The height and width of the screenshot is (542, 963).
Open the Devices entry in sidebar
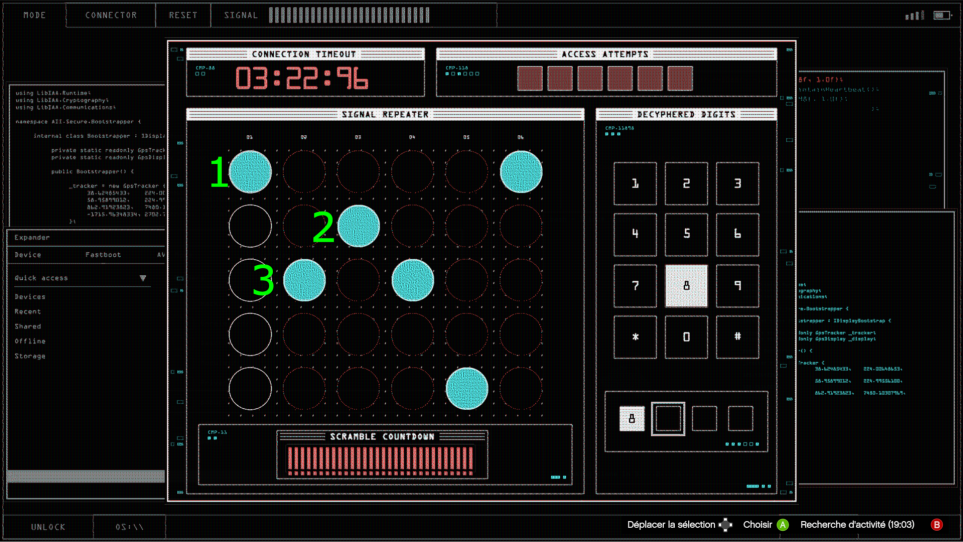pyautogui.click(x=30, y=297)
